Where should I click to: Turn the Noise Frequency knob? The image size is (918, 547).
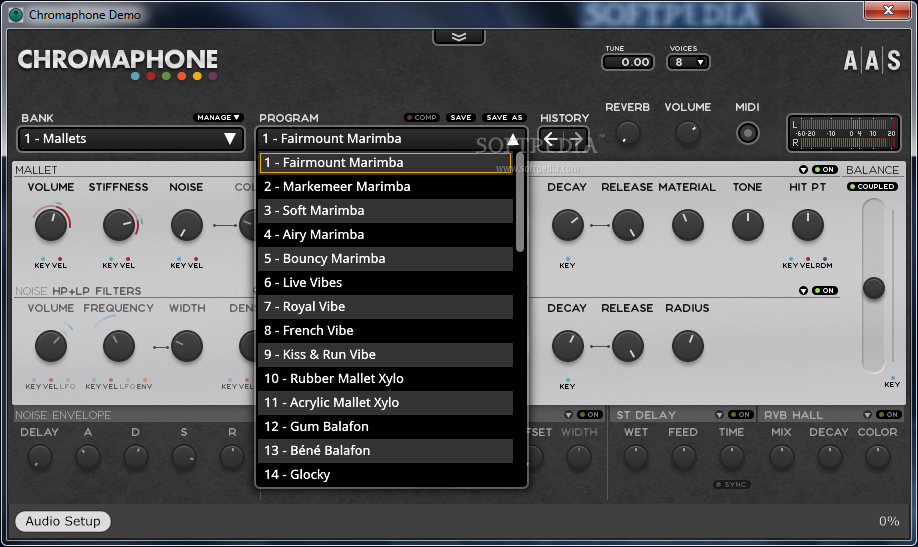click(119, 346)
